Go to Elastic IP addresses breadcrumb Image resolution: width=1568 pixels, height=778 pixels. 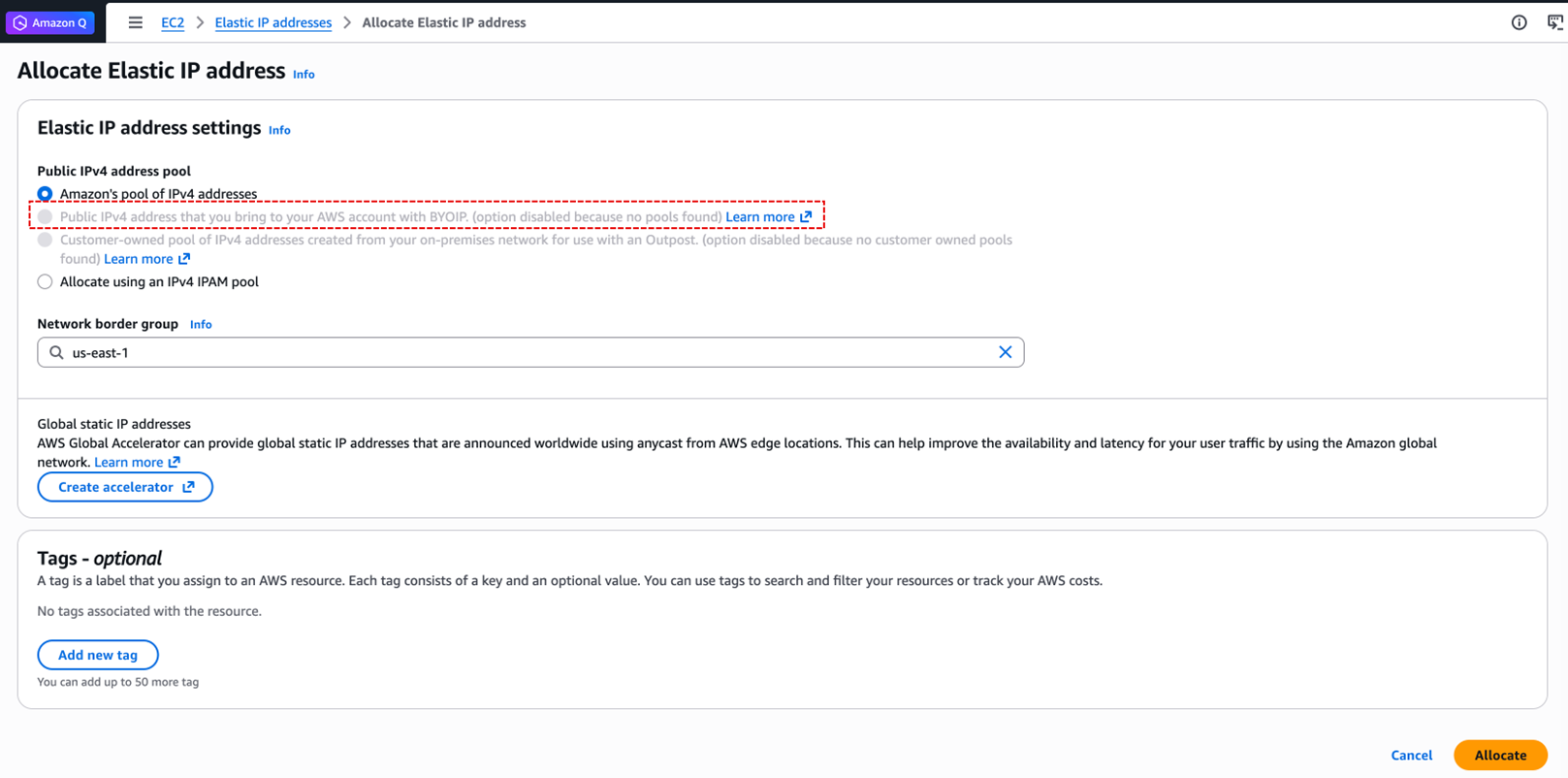272,22
